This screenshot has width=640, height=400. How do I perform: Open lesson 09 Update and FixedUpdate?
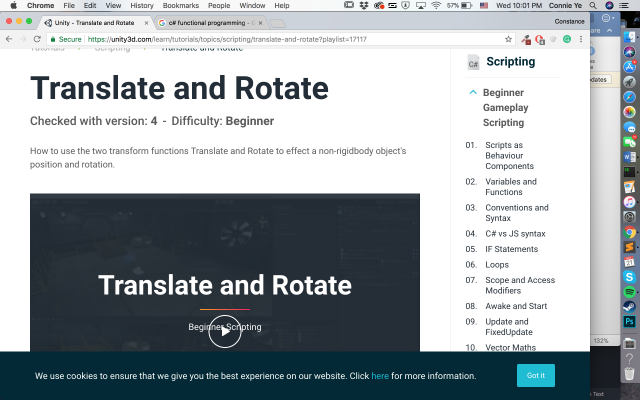coord(509,327)
